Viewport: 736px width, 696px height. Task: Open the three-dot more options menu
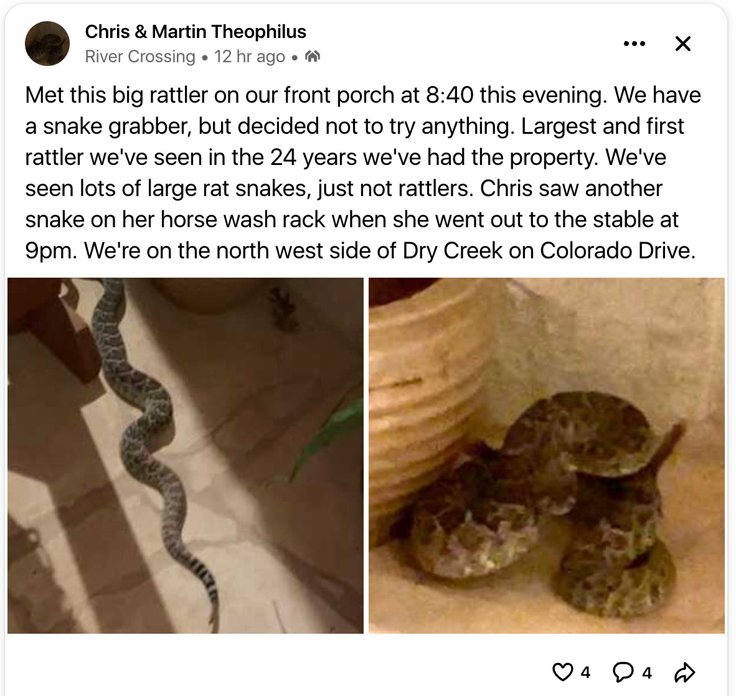pyautogui.click(x=634, y=44)
